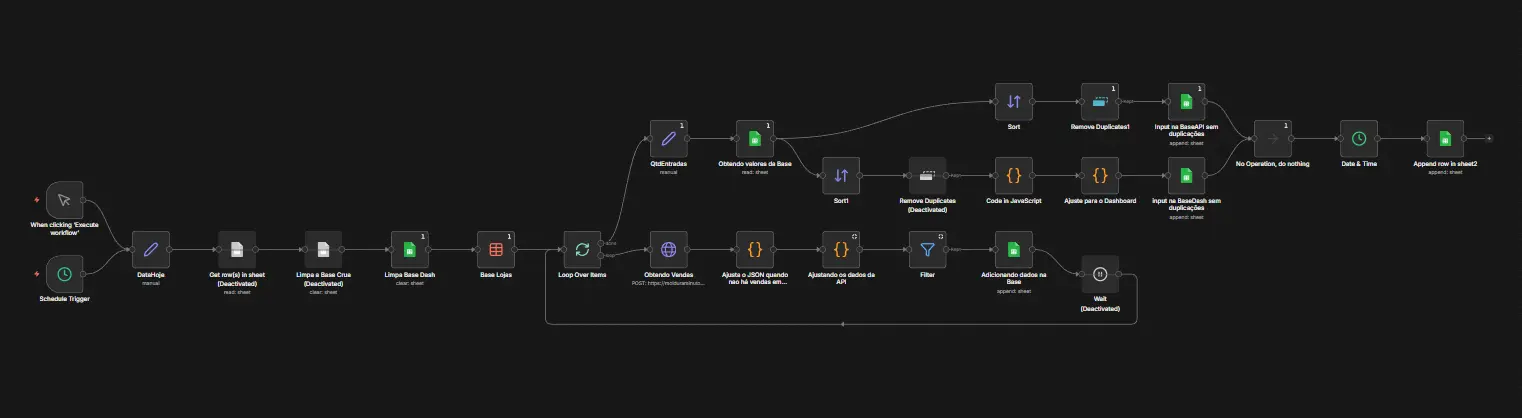
Task: Select the 'No Operation, do nothing' arrow node
Action: [x=1272, y=139]
